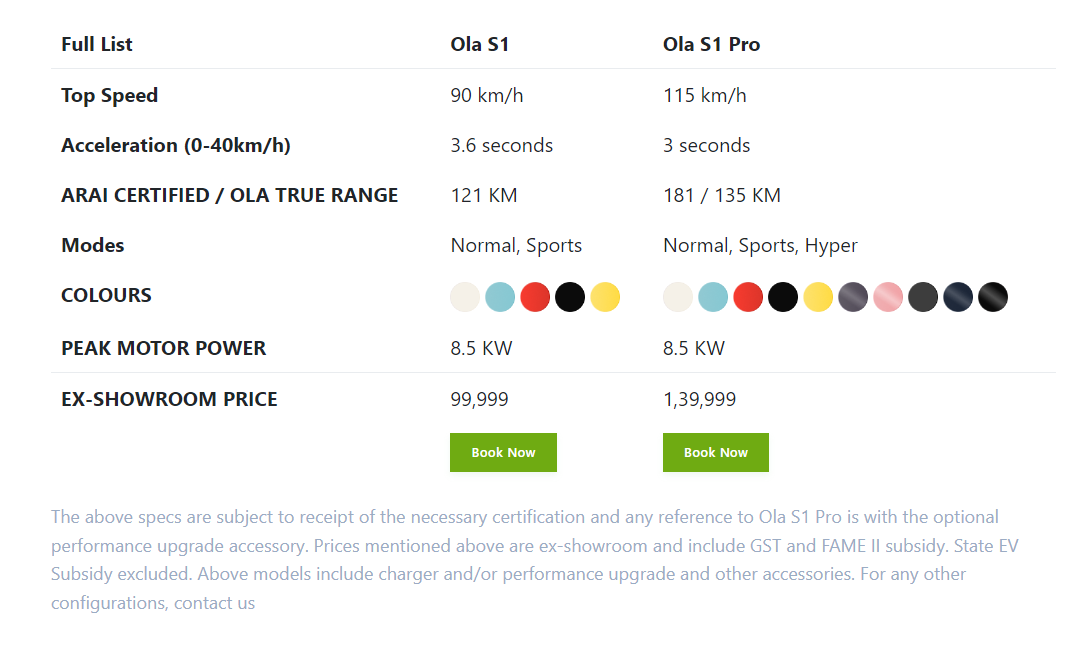Pick the yellow swatch for Ola S1

pos(605,297)
